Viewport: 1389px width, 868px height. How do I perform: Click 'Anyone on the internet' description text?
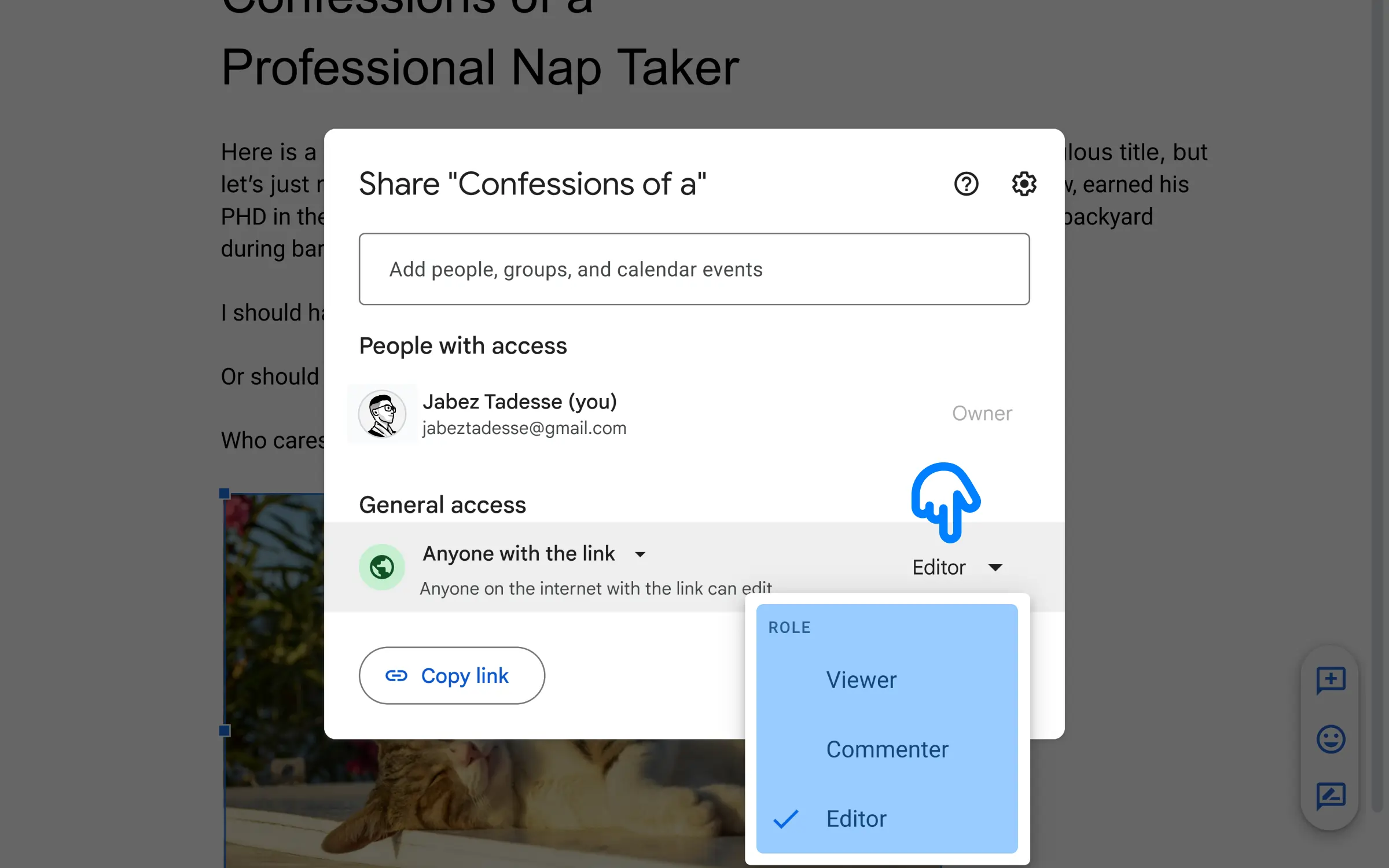pos(596,589)
